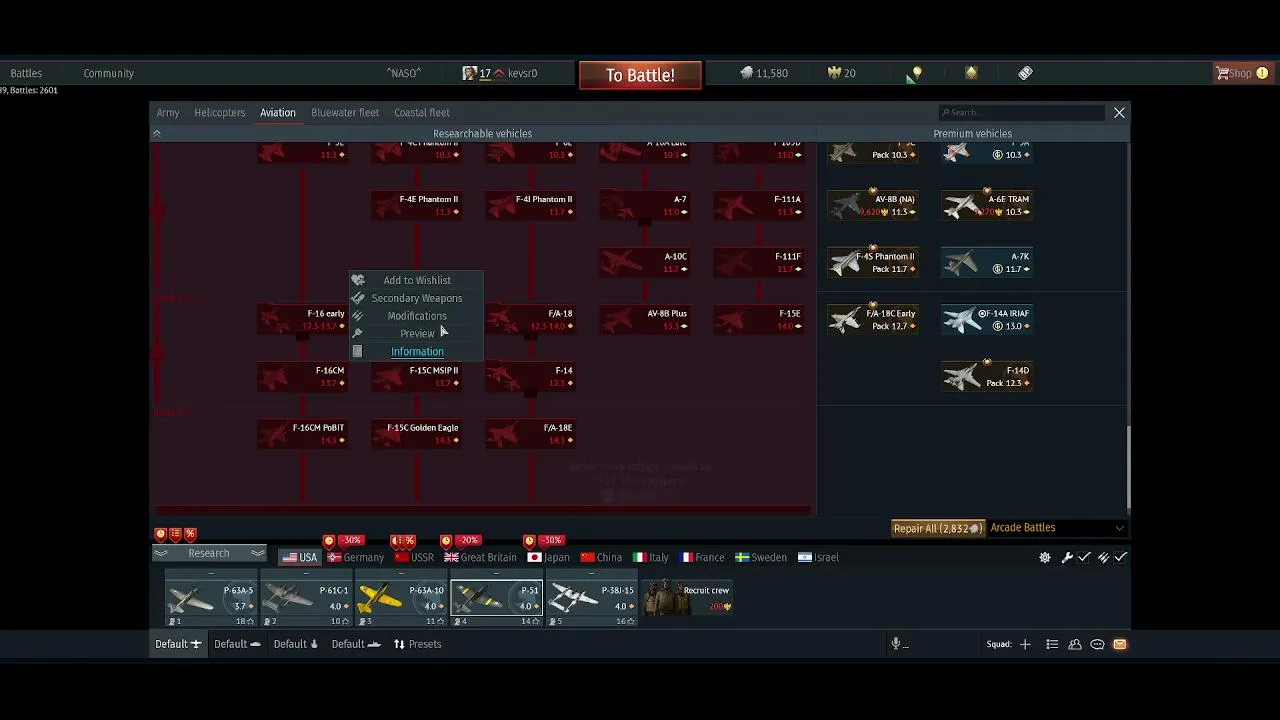Viewport: 1280px width, 720px height.
Task: Select P-38J-15 crew slot
Action: (591, 600)
